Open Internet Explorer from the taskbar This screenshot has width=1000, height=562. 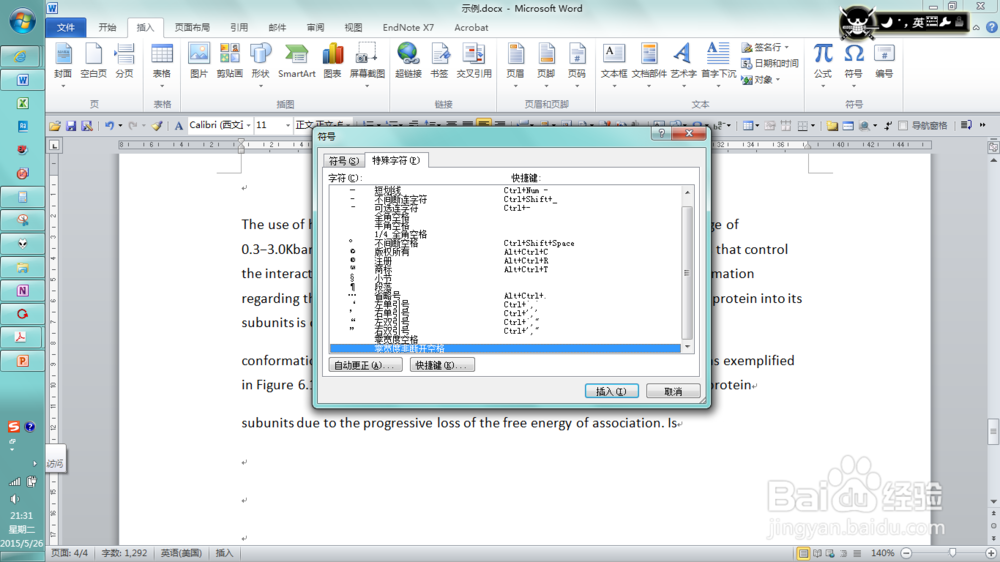pos(22,56)
